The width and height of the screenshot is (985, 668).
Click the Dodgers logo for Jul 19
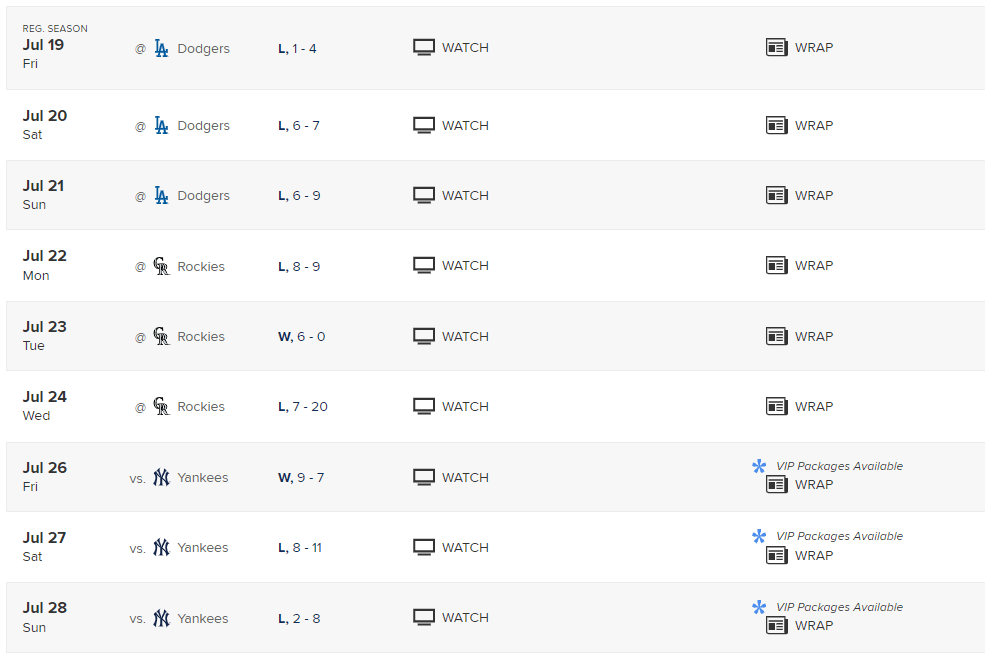[x=161, y=48]
